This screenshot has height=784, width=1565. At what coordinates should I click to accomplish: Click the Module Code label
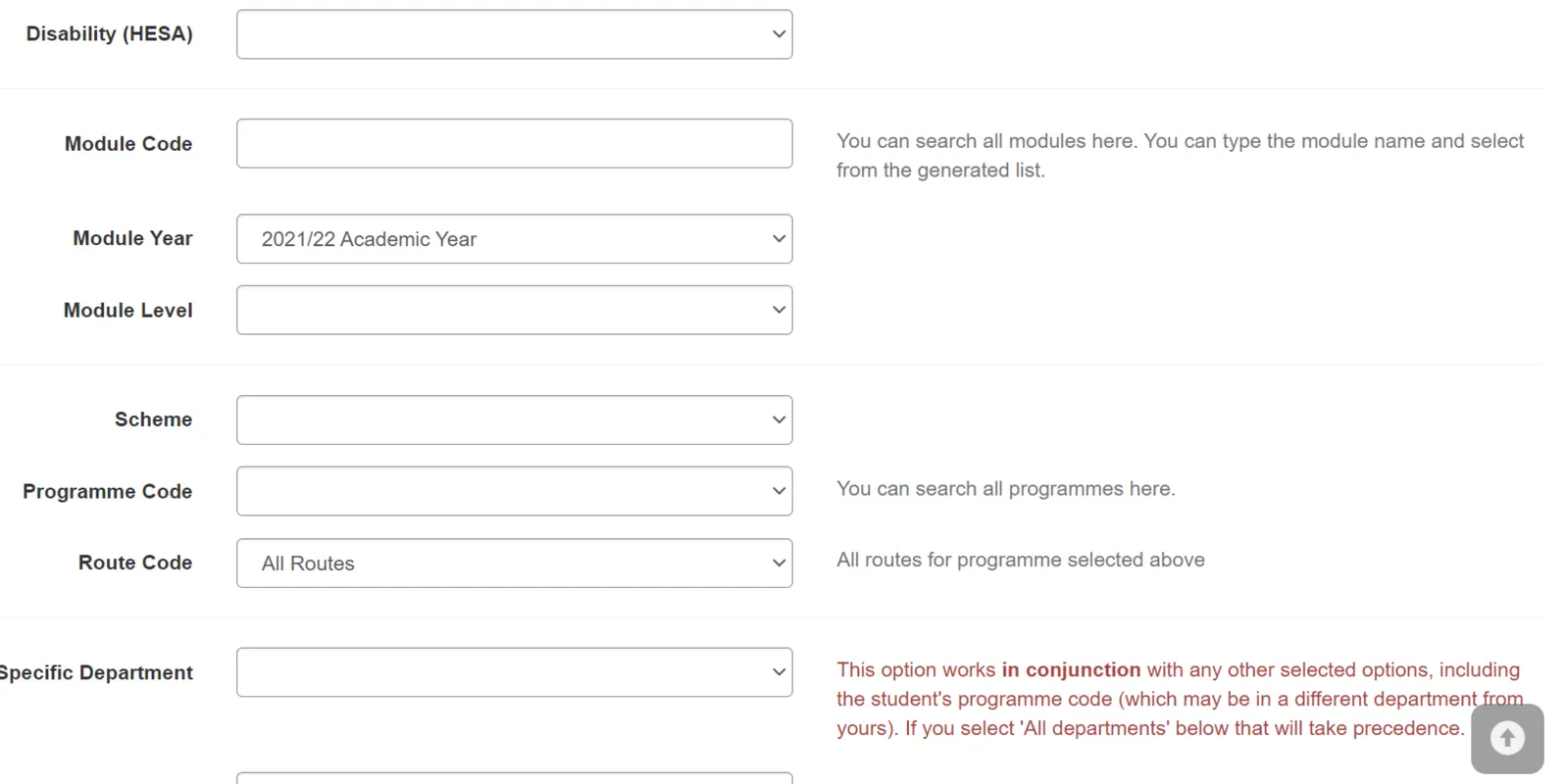pos(127,143)
